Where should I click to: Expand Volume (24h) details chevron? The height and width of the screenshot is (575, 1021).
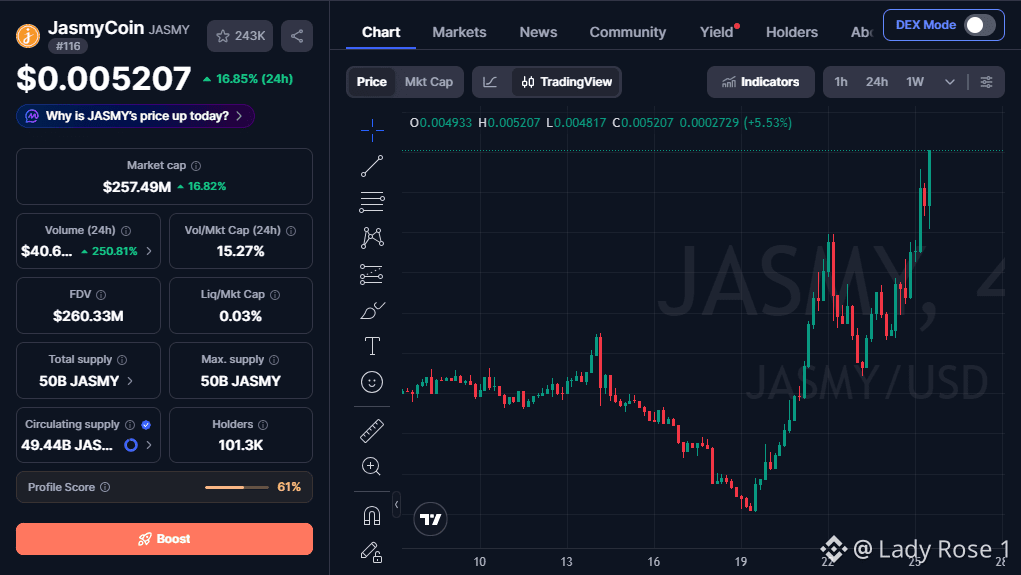point(149,251)
